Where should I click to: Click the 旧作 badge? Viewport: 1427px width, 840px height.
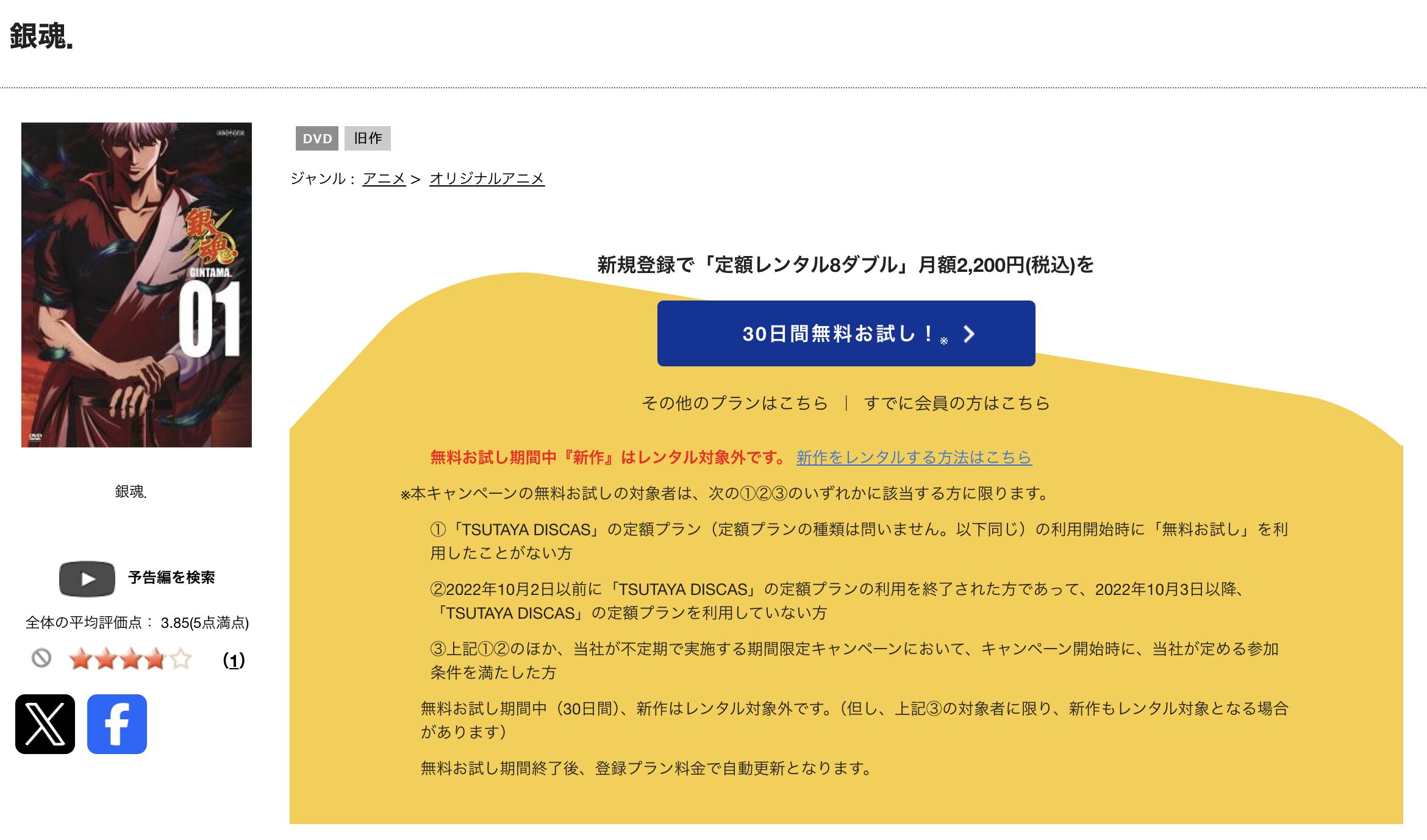[368, 138]
